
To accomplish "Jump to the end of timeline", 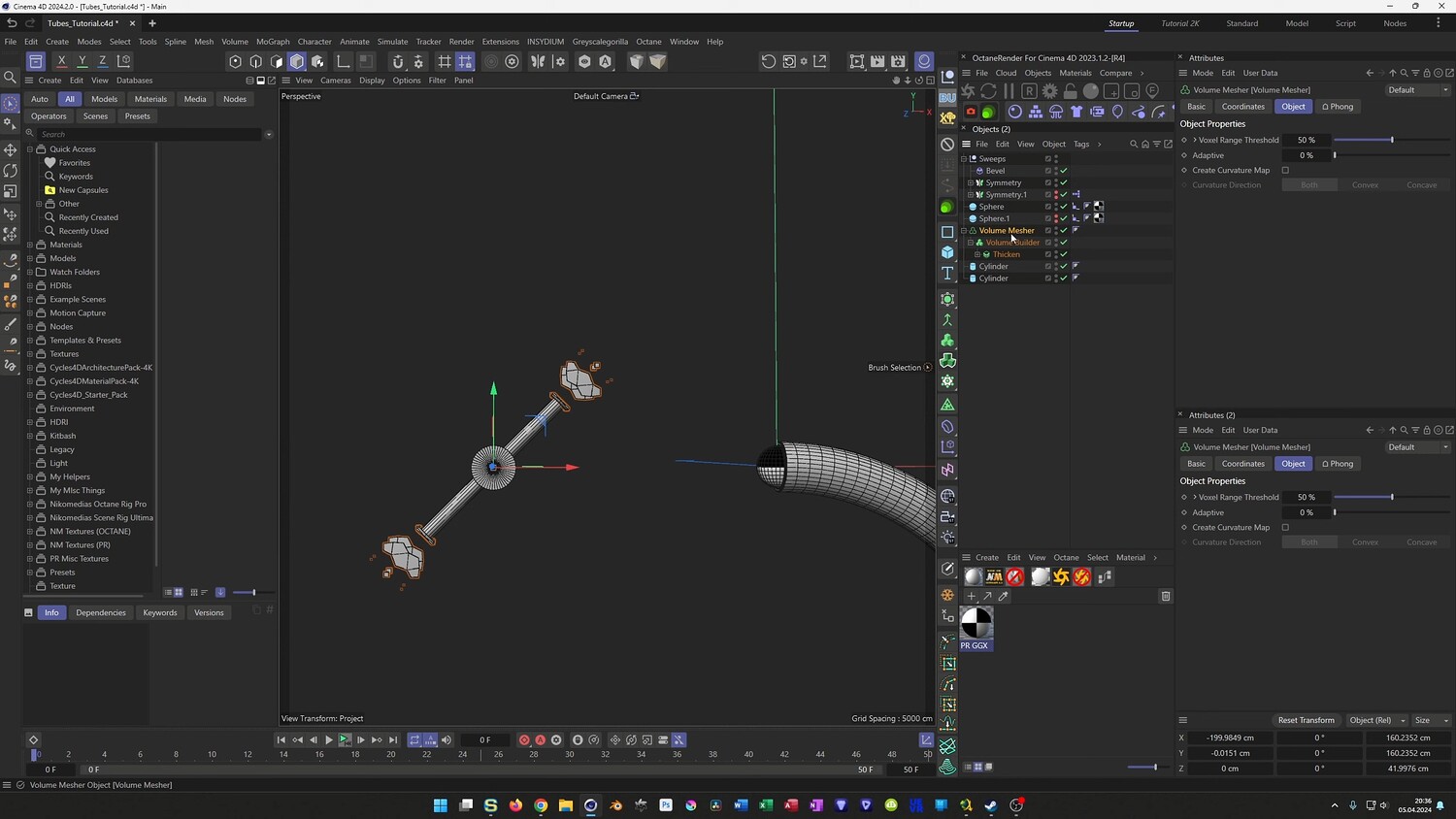I will point(393,739).
